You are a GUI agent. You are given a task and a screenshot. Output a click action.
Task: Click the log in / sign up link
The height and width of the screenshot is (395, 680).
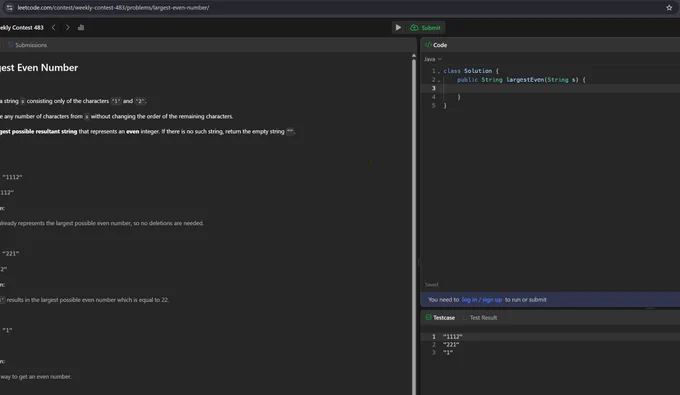(482, 300)
